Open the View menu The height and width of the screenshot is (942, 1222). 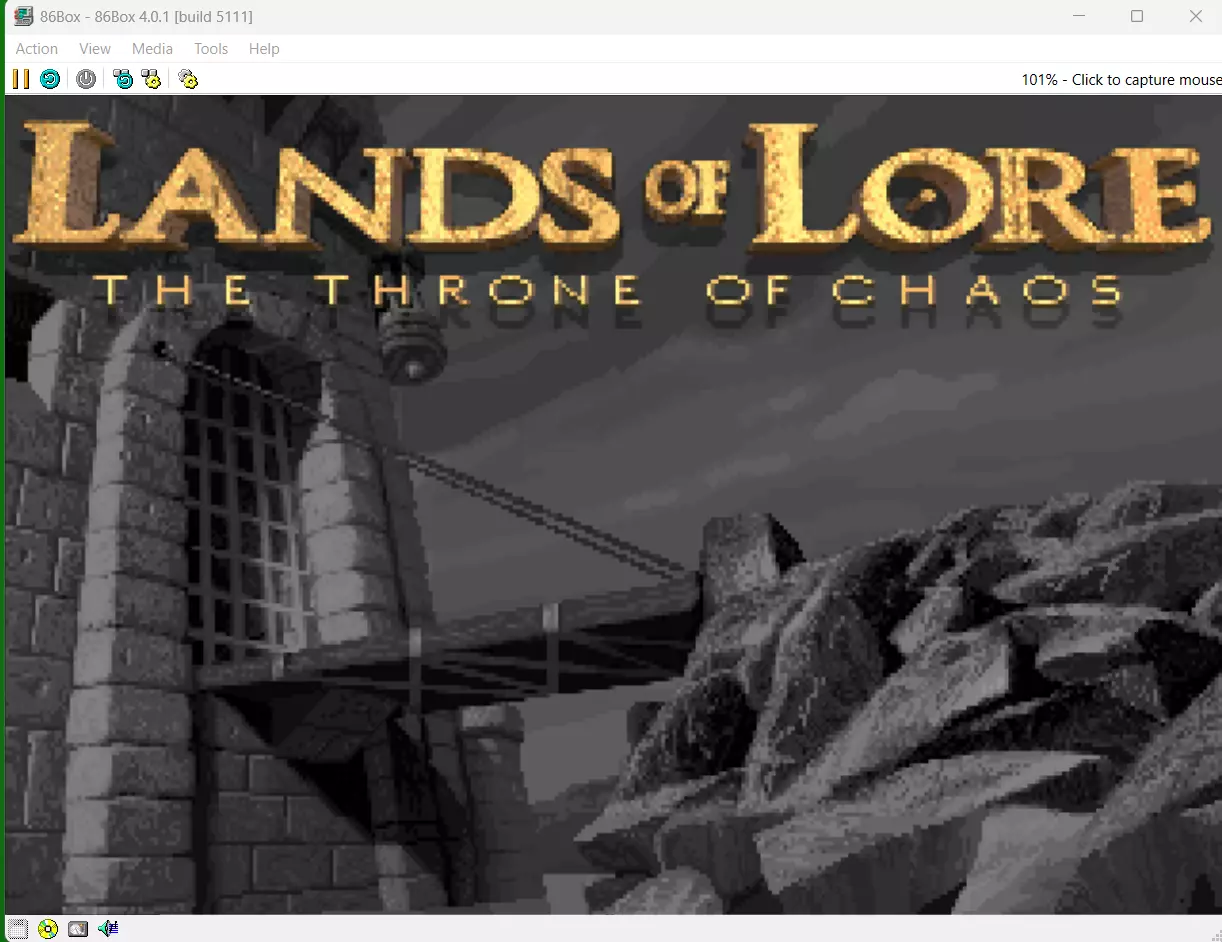pos(95,48)
